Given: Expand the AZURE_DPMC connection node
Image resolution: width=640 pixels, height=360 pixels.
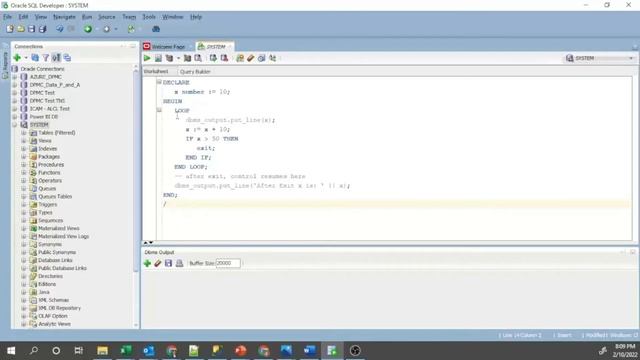Looking at the screenshot, I should [x=15, y=77].
